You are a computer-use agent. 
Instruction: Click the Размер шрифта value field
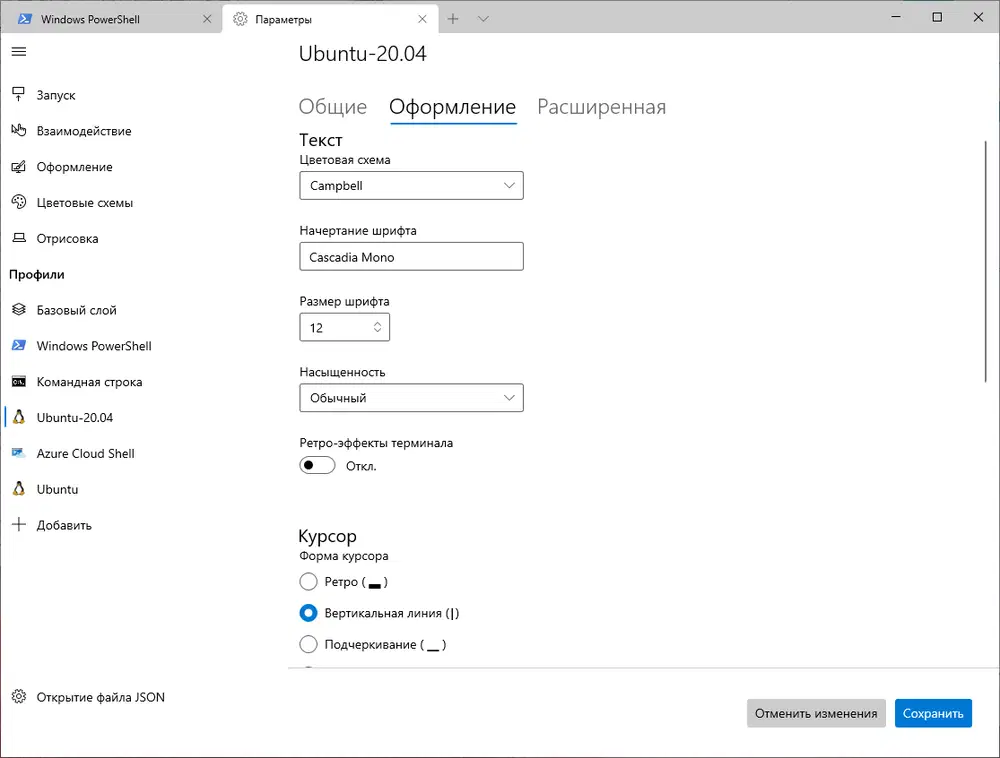click(344, 327)
